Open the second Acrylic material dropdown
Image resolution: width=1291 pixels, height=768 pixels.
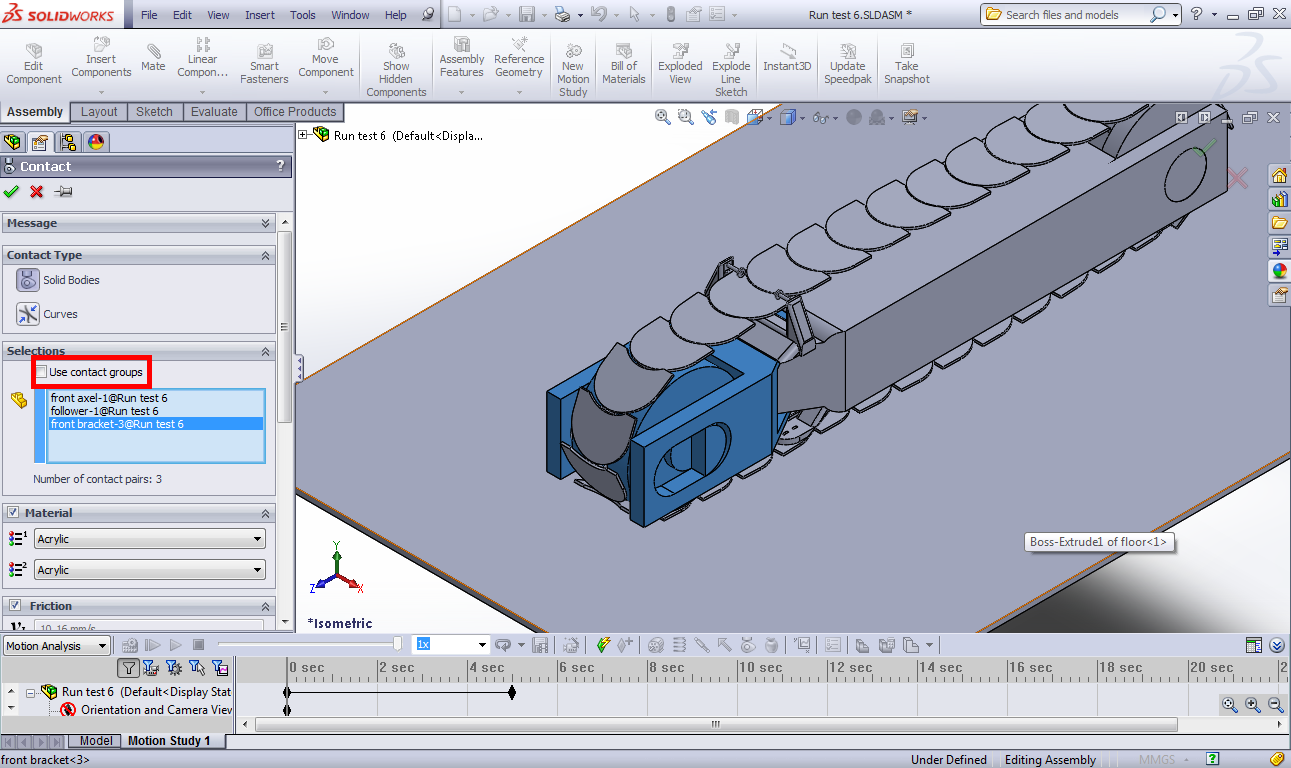(x=150, y=570)
